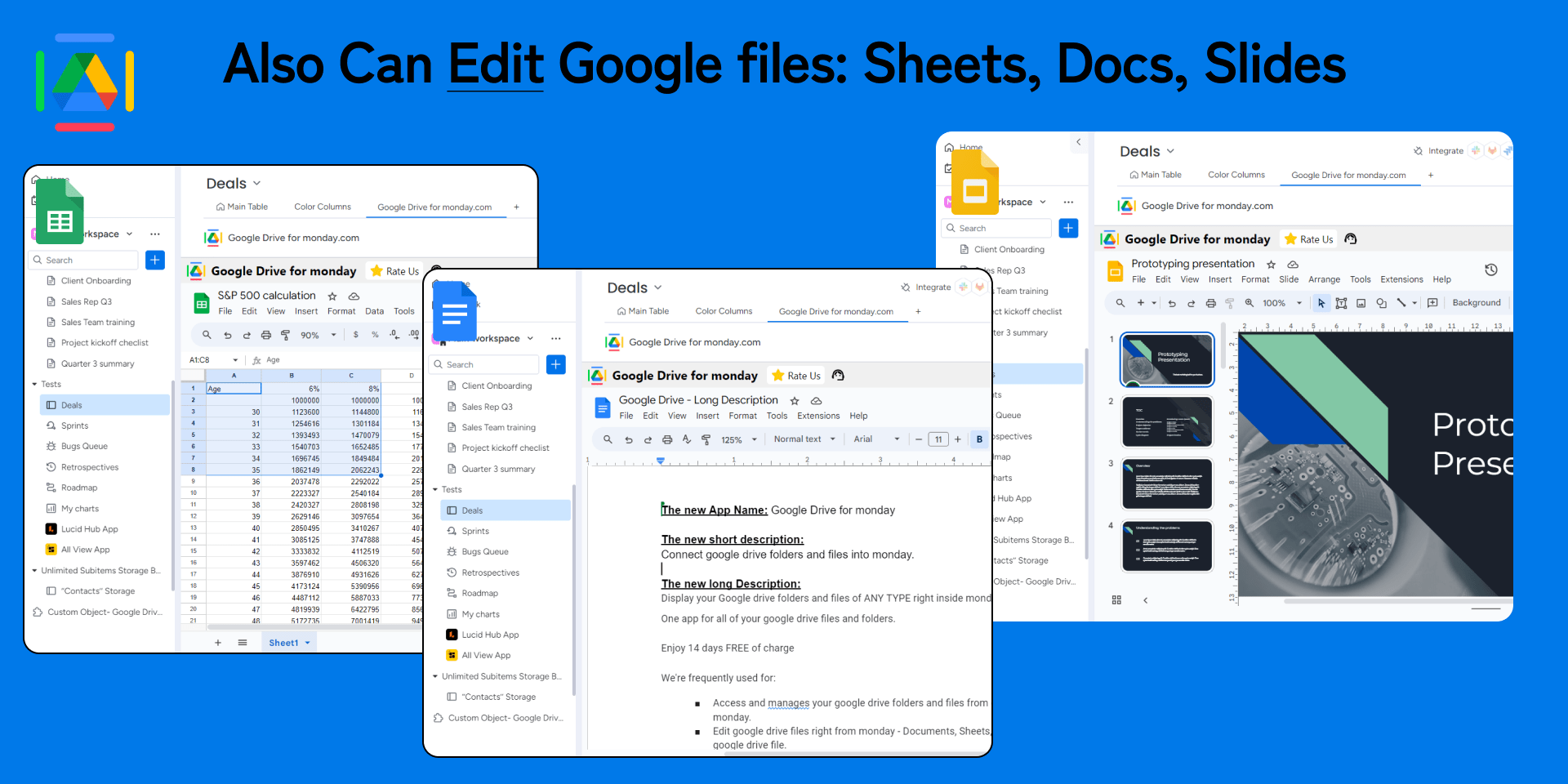Click the print icon in the Docs toolbar

pos(667,439)
